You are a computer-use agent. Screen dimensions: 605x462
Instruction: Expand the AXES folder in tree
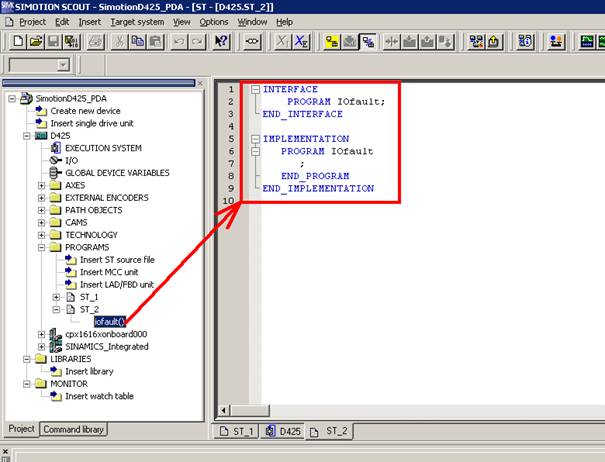(x=41, y=185)
